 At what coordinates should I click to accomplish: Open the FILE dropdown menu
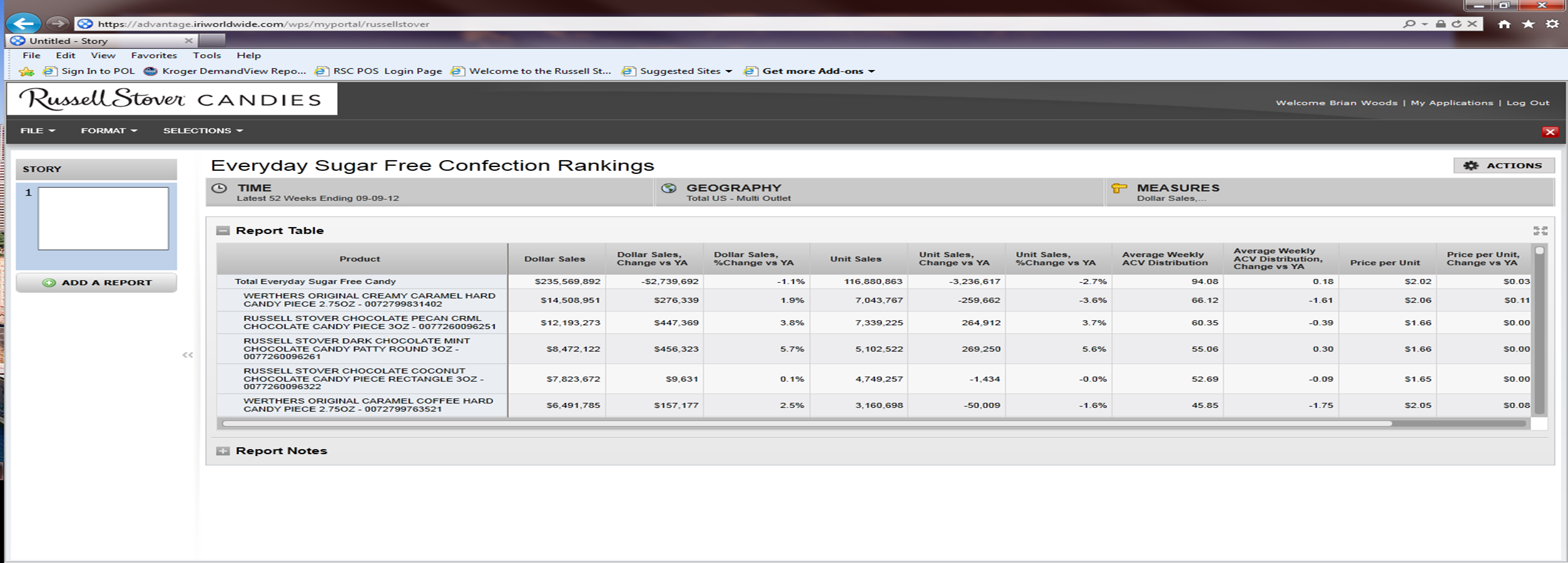(x=38, y=131)
